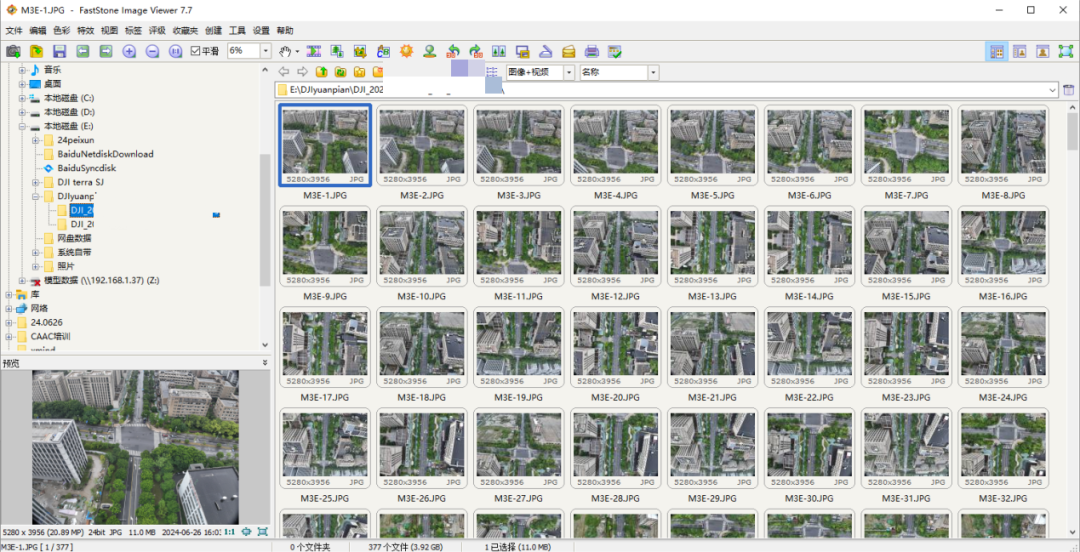This screenshot has width=1080, height=552.
Task: Click the refresh folder icon
Action: pos(340,72)
